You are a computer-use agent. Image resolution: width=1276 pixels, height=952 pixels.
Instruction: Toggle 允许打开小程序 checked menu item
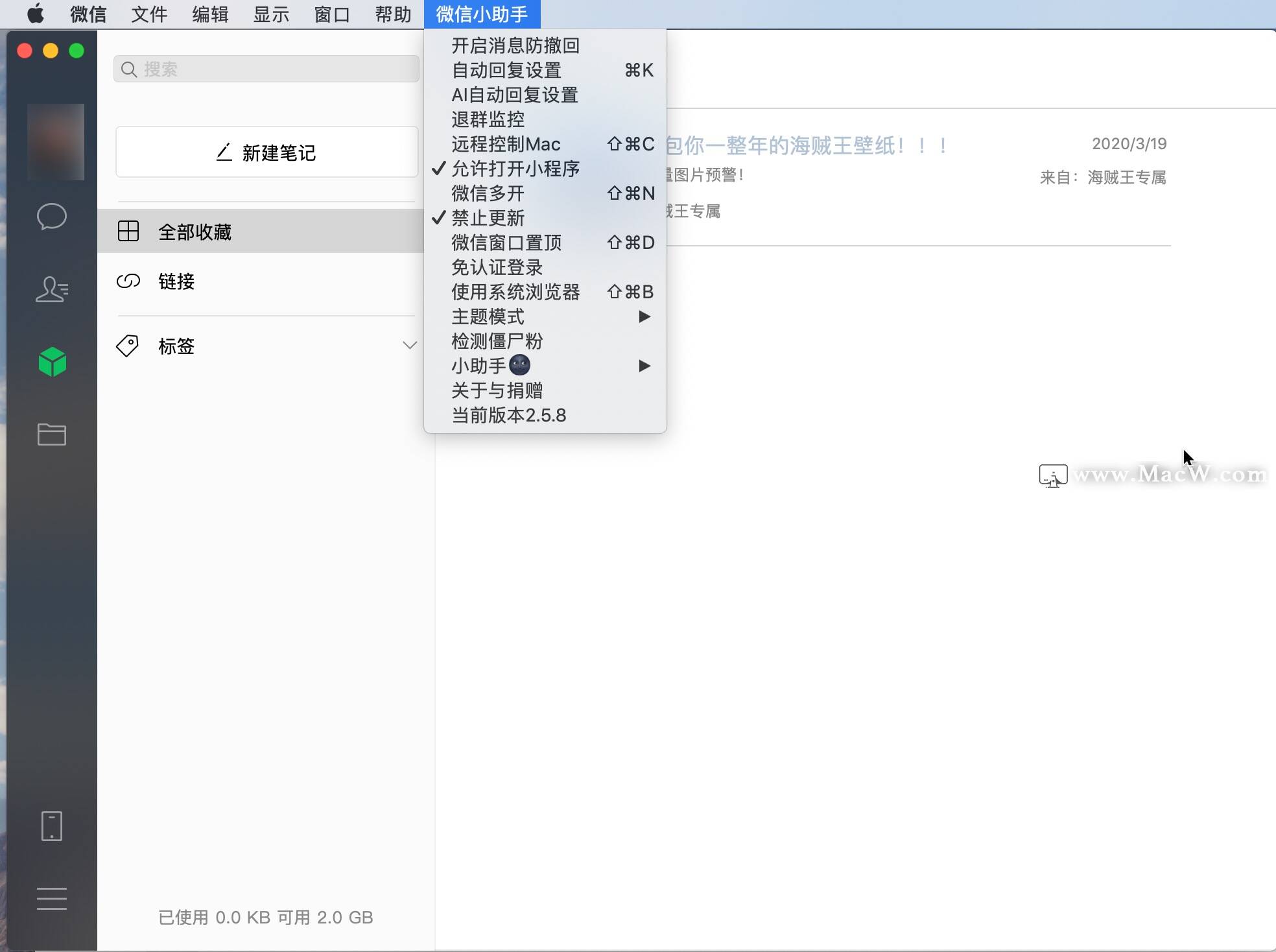[545, 169]
